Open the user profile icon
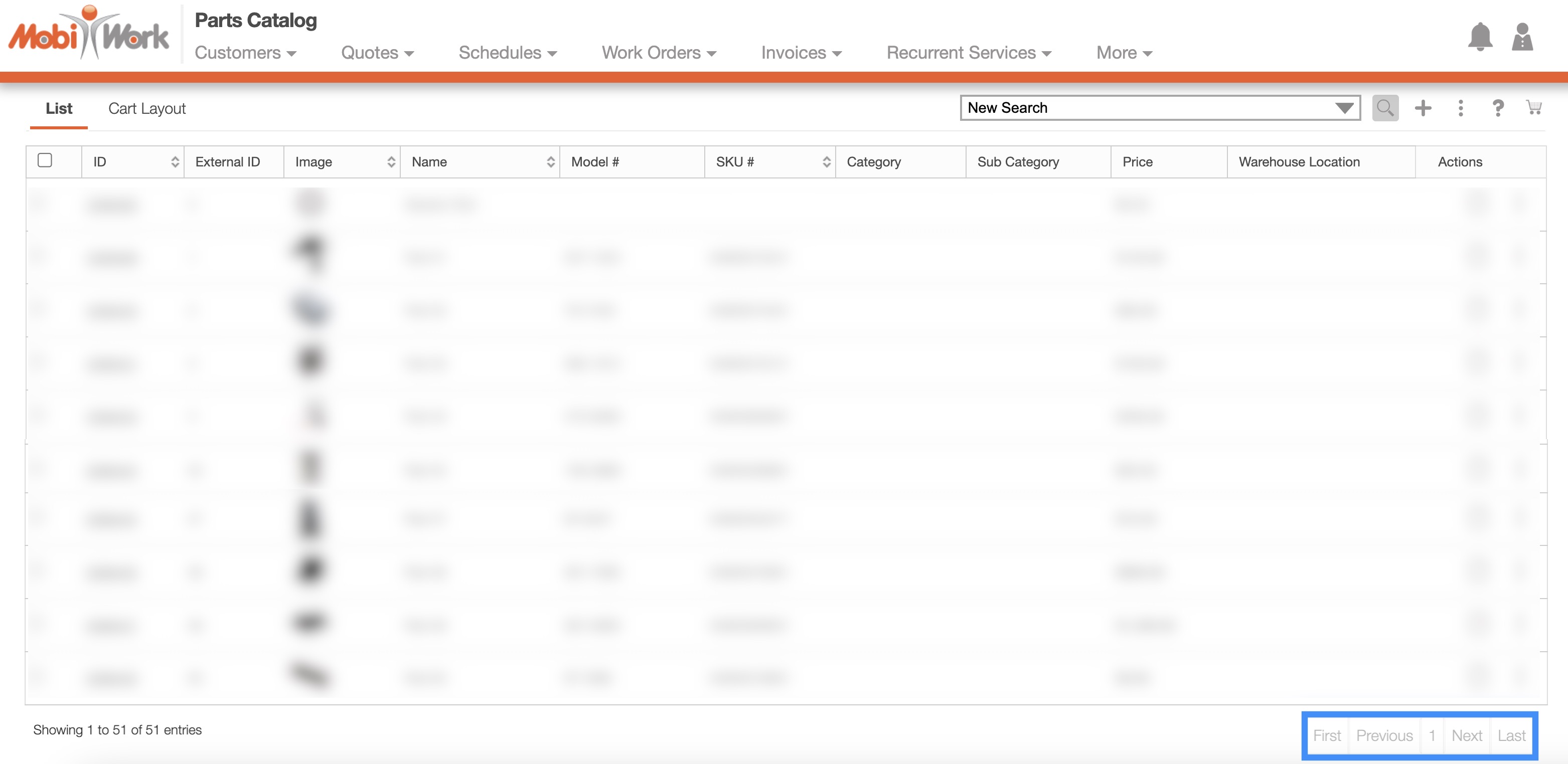 pos(1522,37)
